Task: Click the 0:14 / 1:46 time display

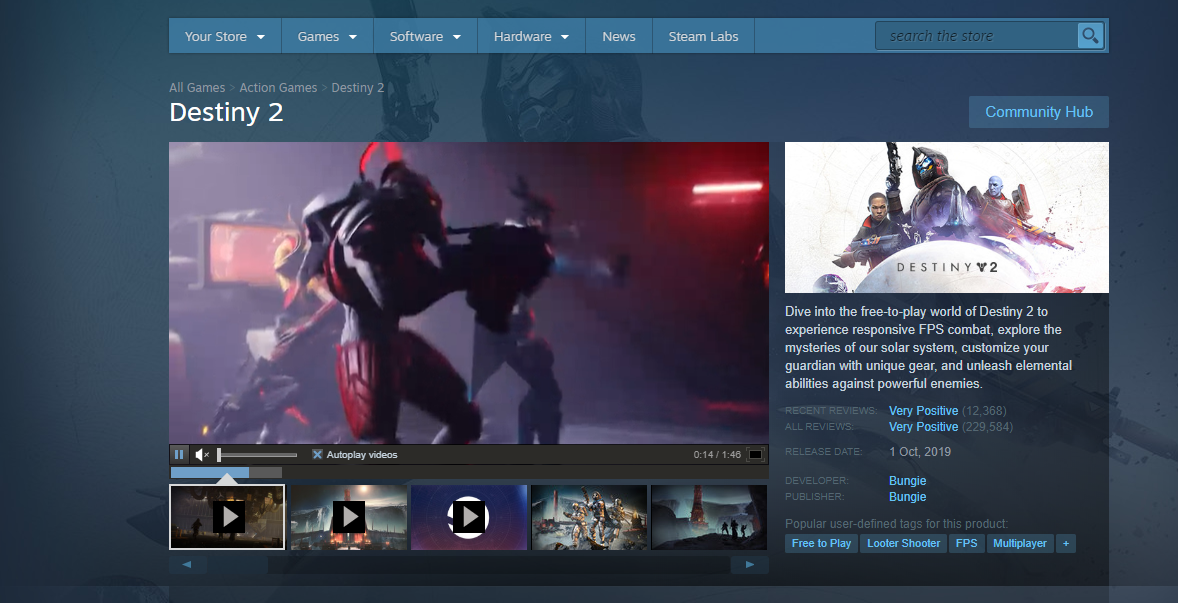Action: click(x=717, y=454)
